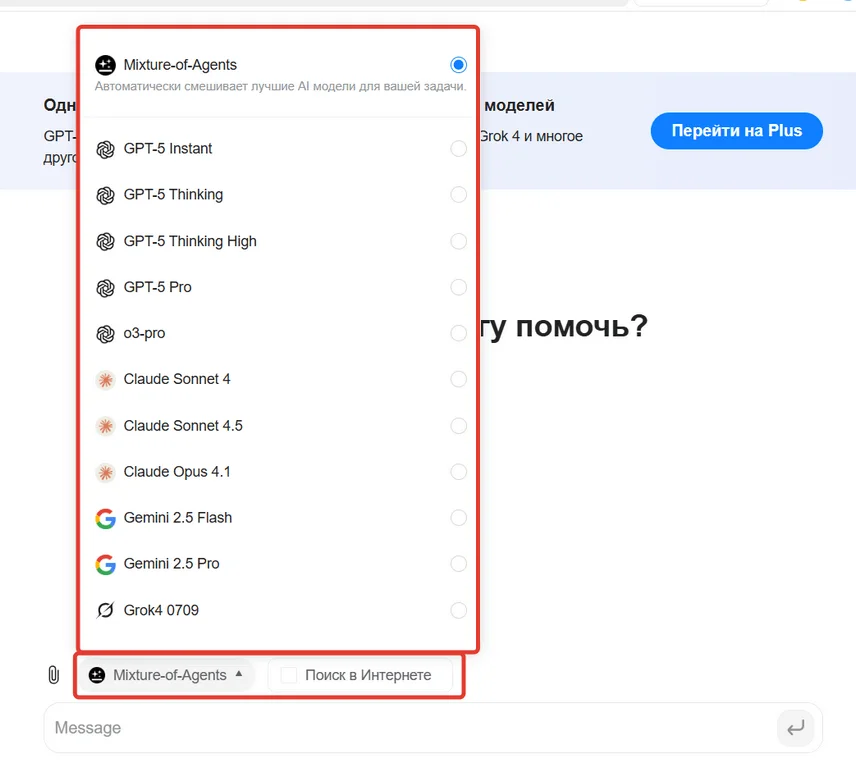Screen dimensions: 856x768
Task: Select the Gemini 2.5 Pro radio button
Action: (x=458, y=564)
